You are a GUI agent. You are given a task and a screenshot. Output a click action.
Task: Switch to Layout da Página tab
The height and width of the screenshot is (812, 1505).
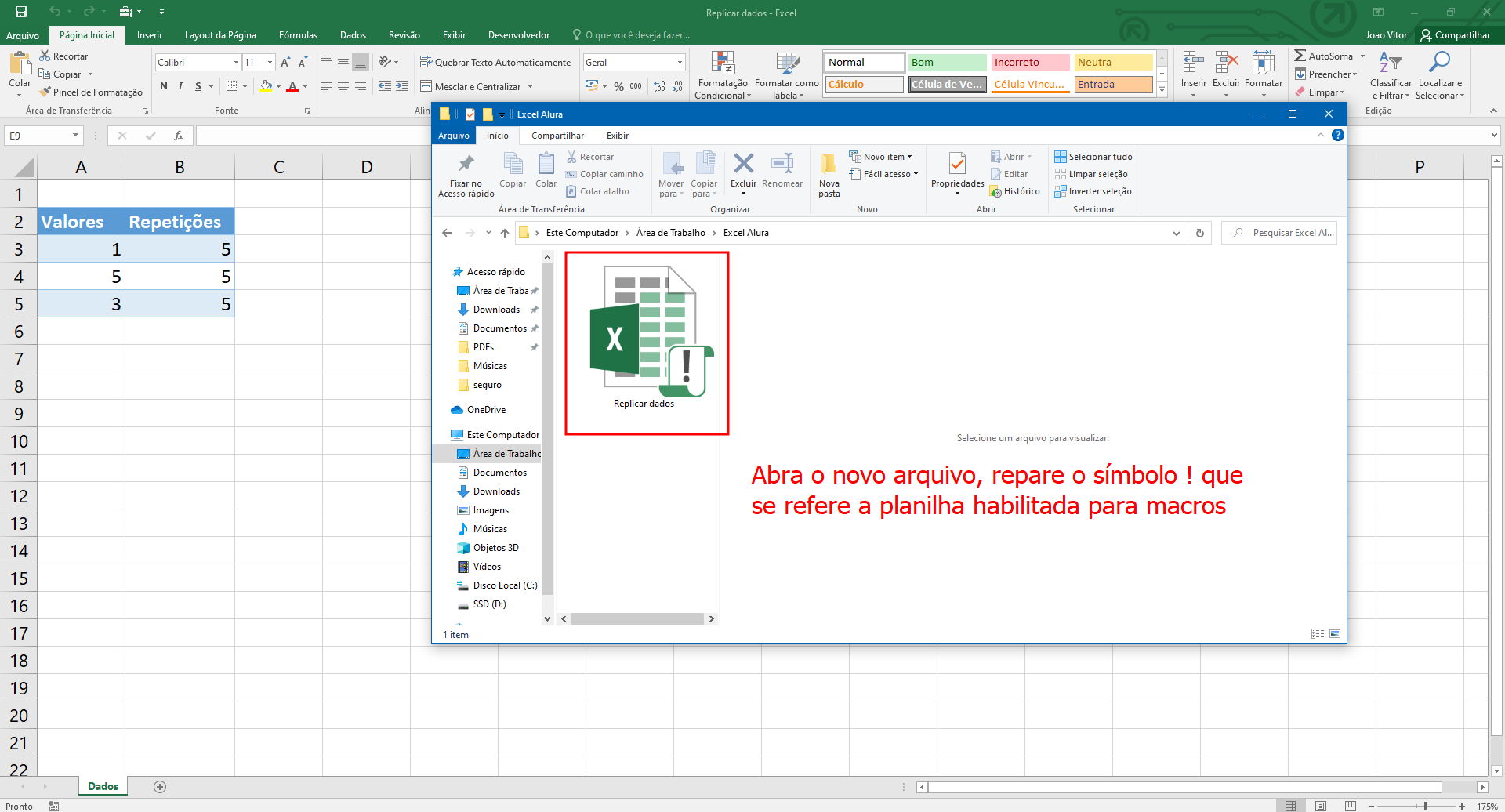pos(220,35)
